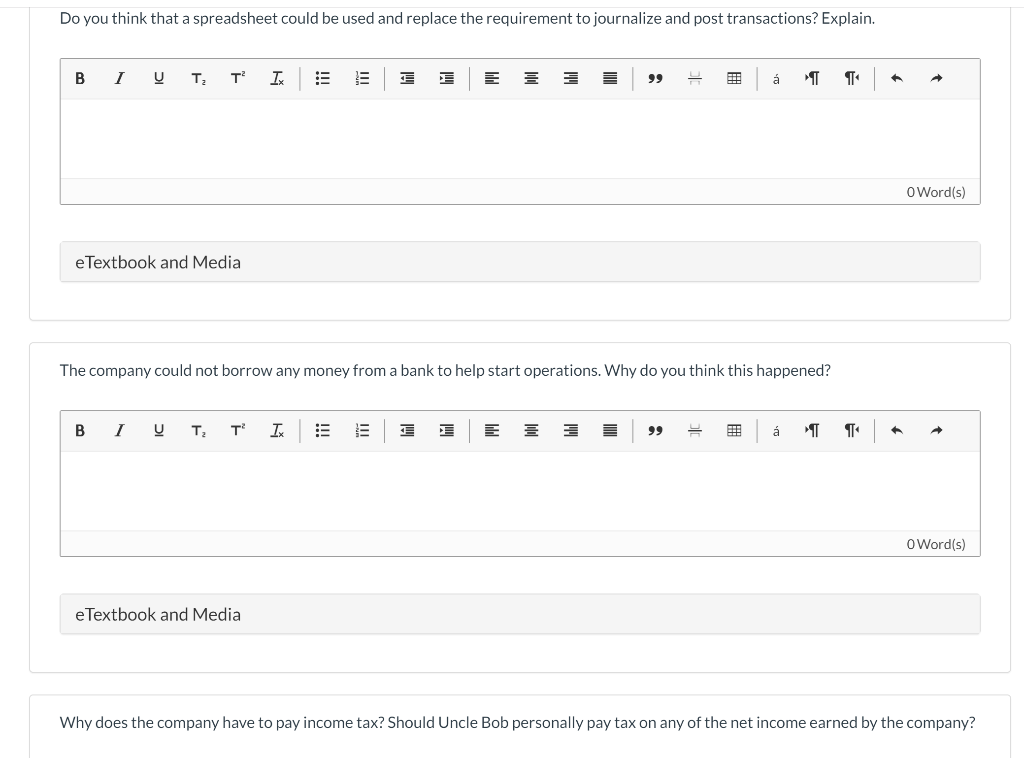Viewport: 1024px width, 758px height.
Task: Center-align text in the second editor
Action: pyautogui.click(x=531, y=430)
